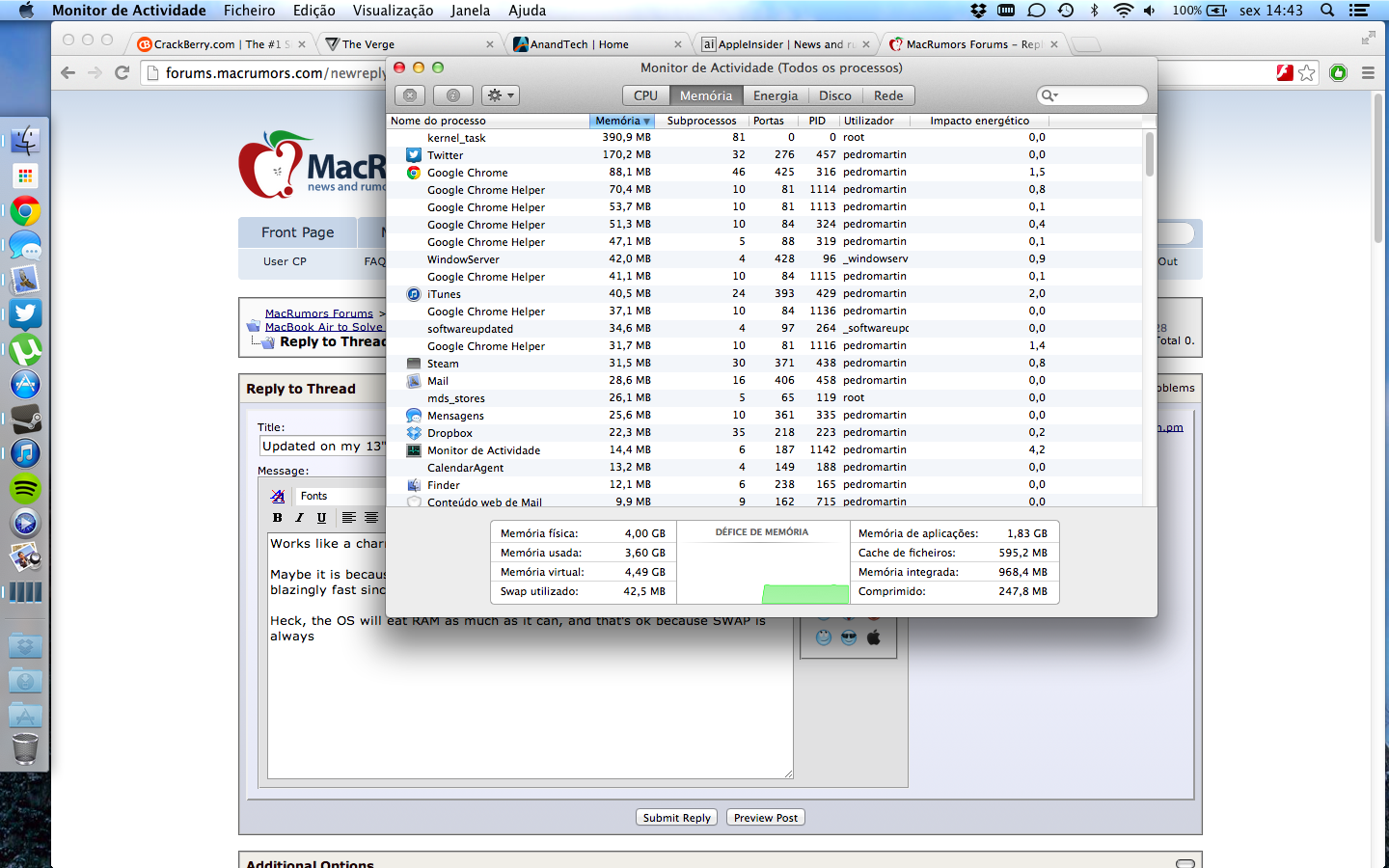Click the Wi-Fi menu bar icon

pyautogui.click(x=1123, y=11)
